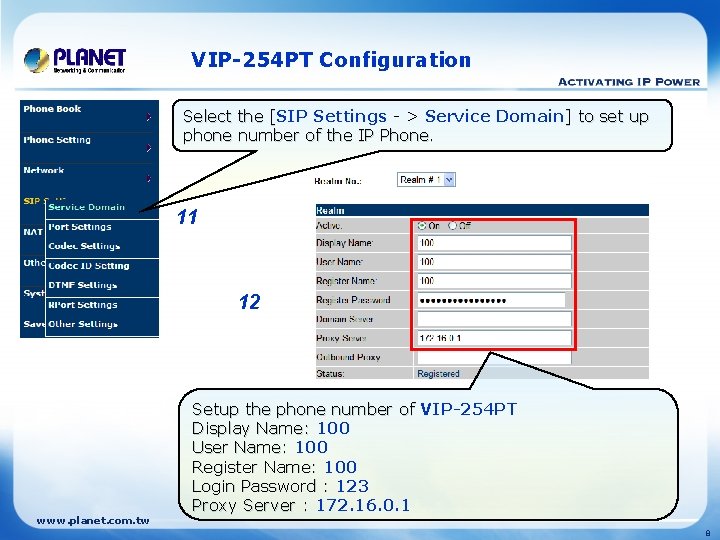Open the Network menu

44,170
